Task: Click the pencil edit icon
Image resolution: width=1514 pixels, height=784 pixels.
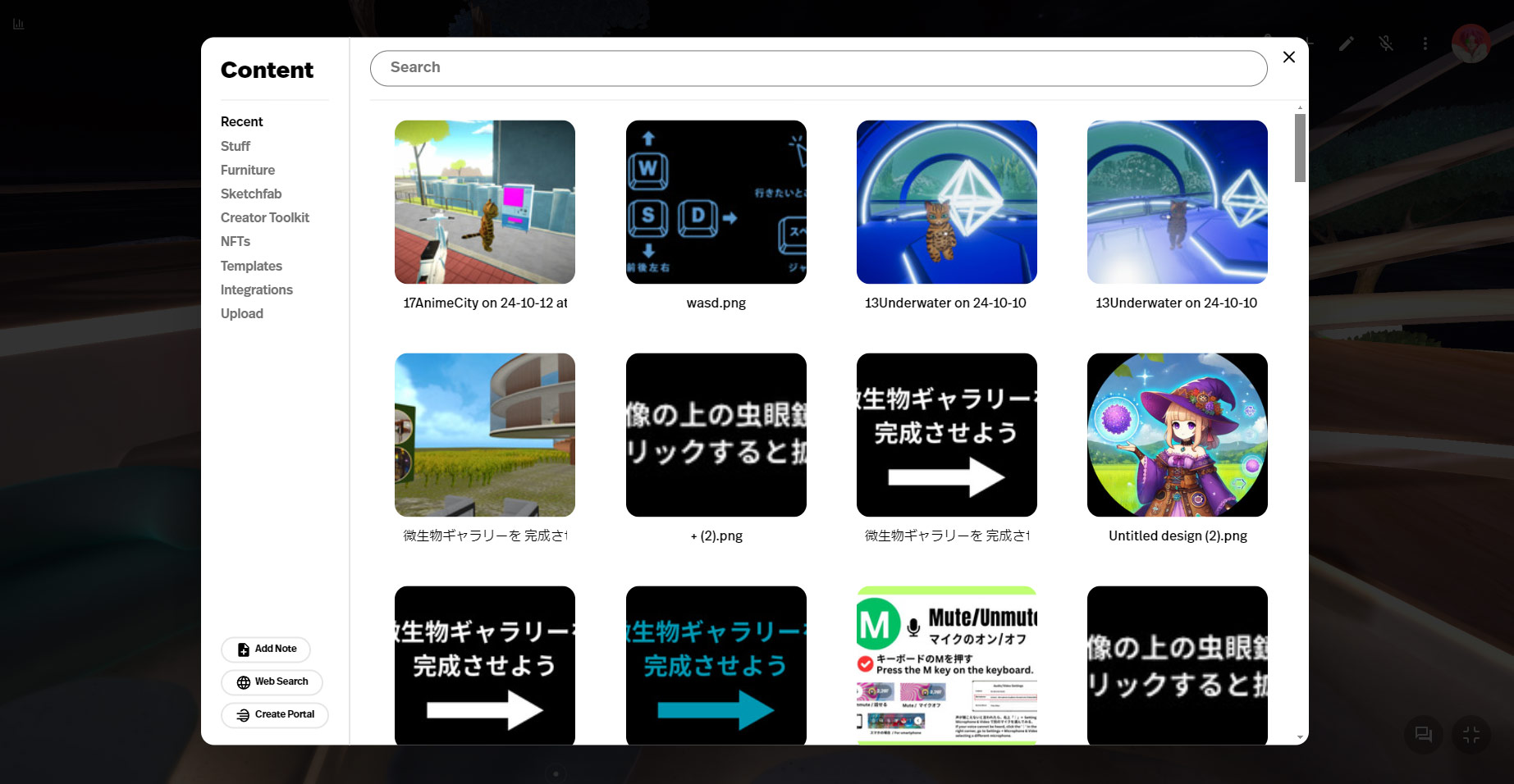Action: click(1346, 43)
